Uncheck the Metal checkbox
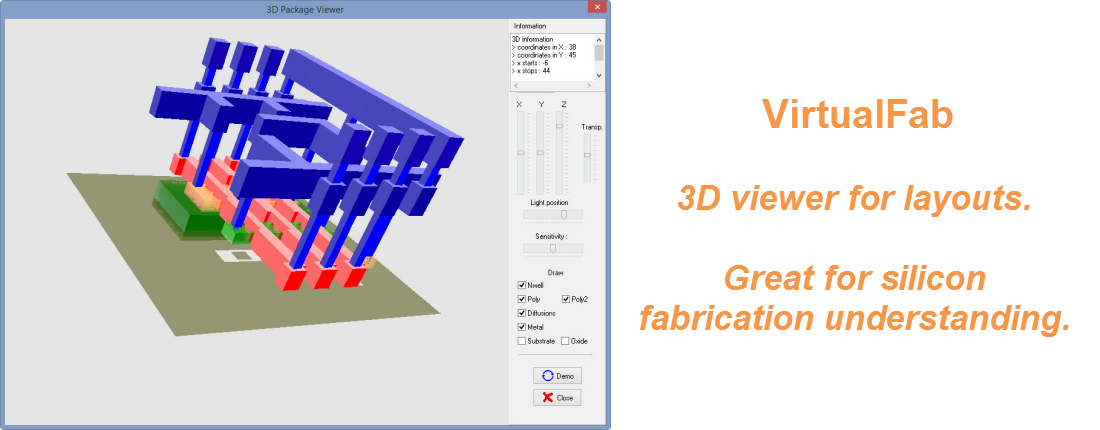Image resolution: width=1100 pixels, height=430 pixels. tap(522, 327)
